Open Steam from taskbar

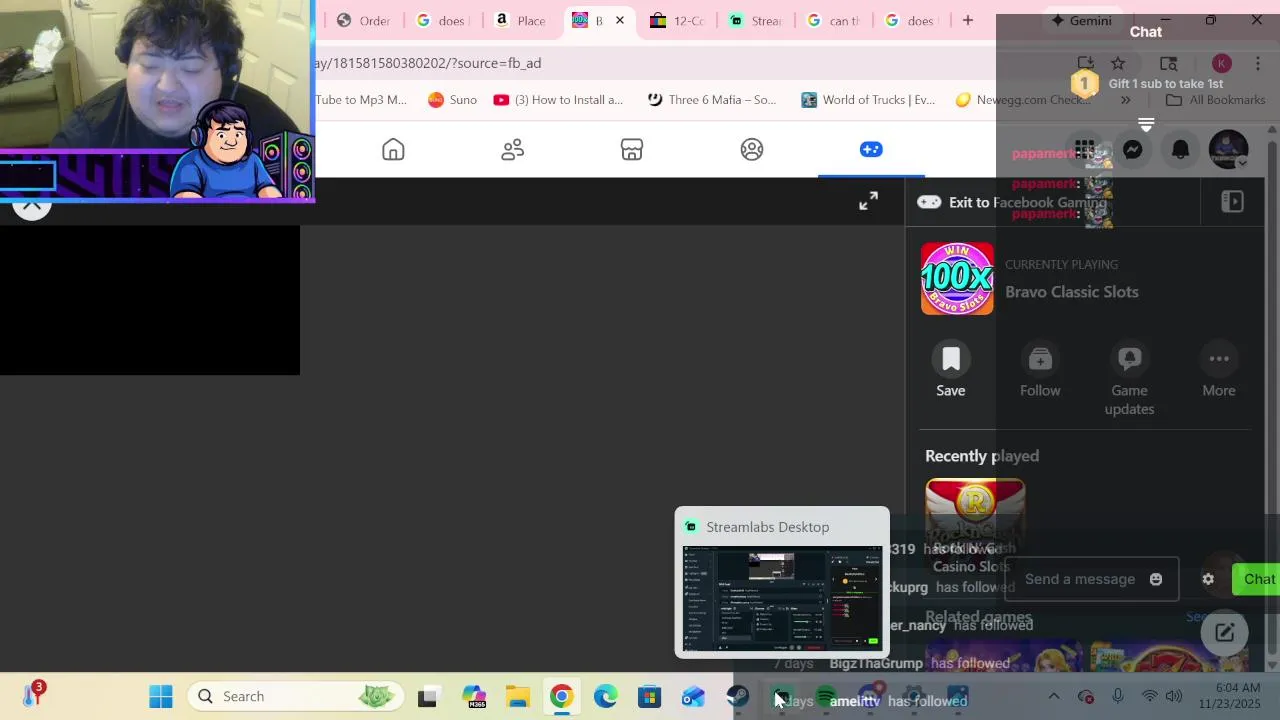[737, 697]
